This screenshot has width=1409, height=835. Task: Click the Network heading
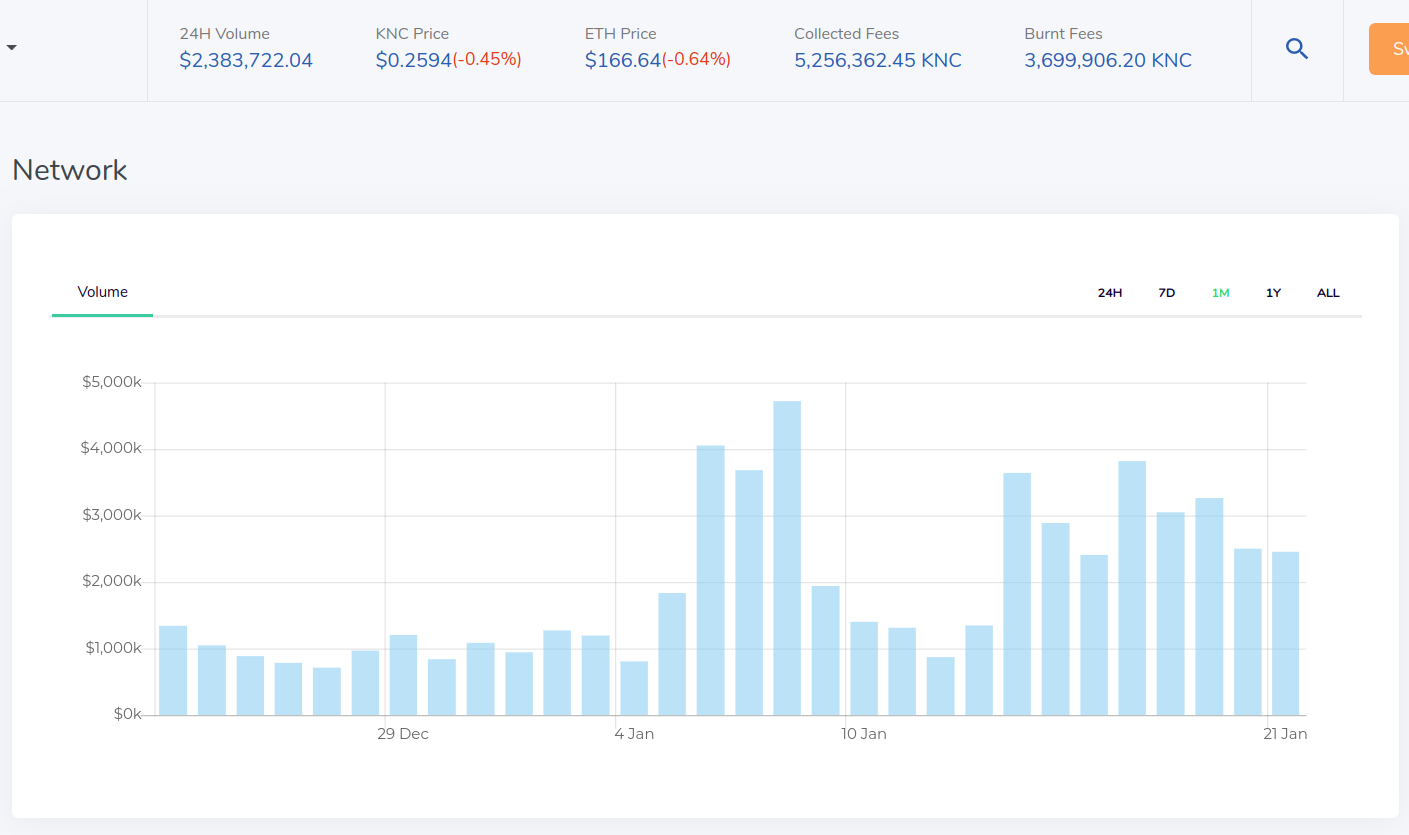70,170
